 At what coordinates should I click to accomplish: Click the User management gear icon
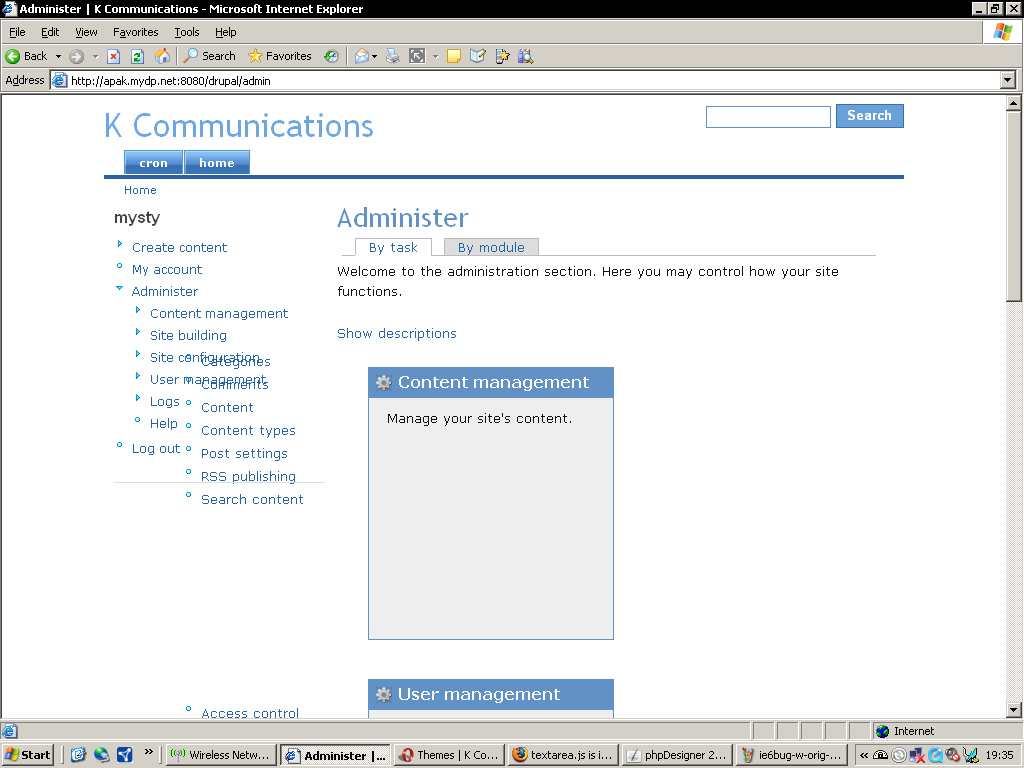[x=383, y=695]
